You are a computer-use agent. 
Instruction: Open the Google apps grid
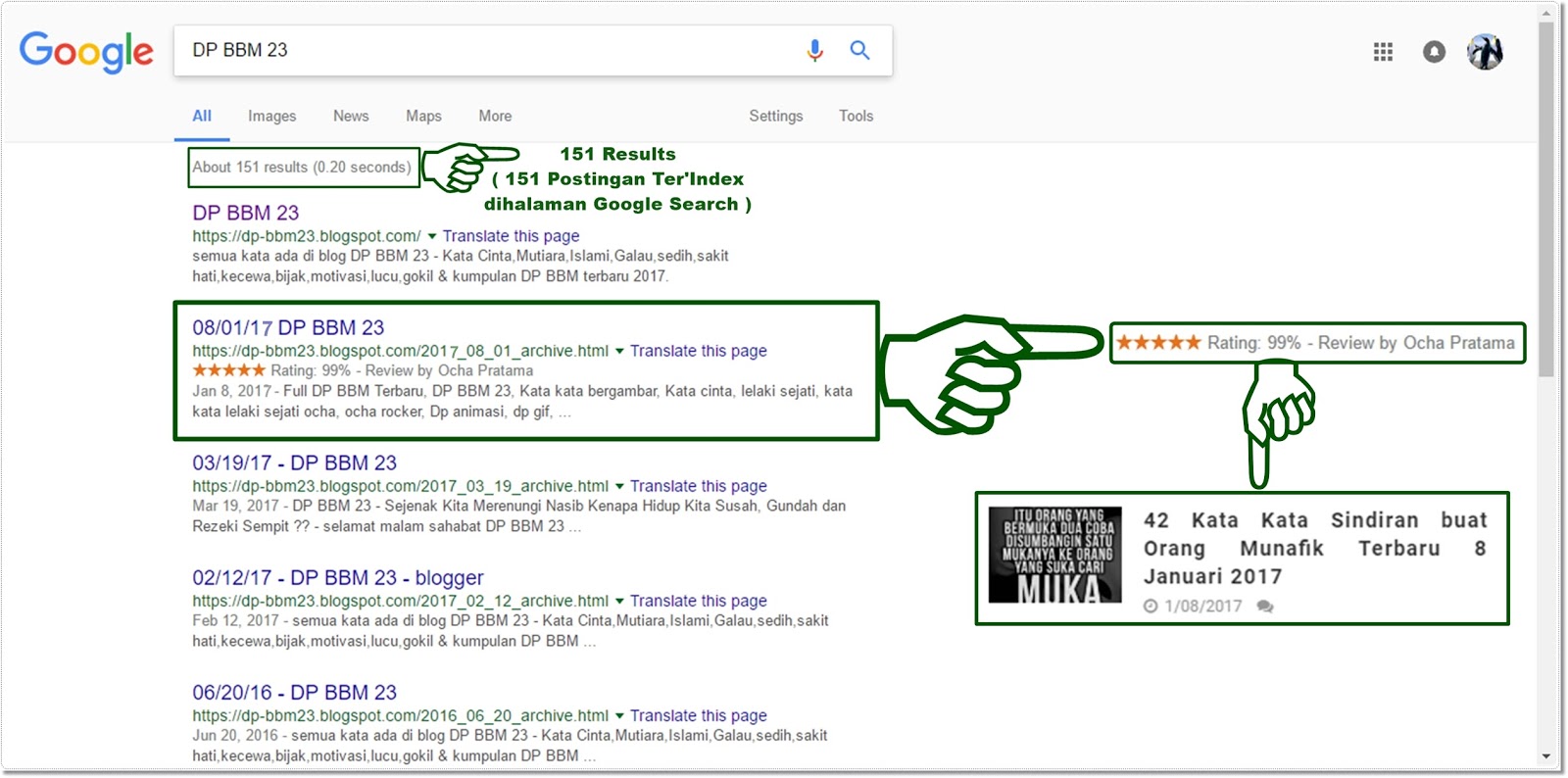pyautogui.click(x=1383, y=52)
